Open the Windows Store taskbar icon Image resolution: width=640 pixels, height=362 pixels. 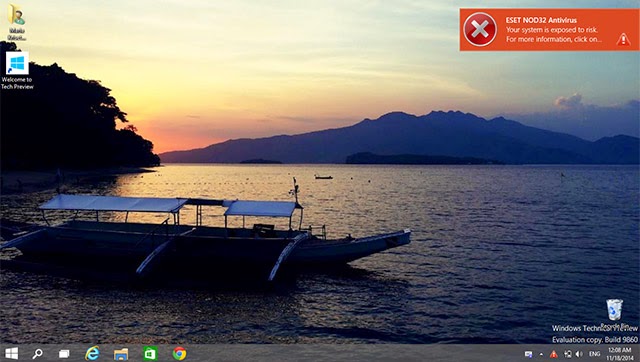(150, 353)
